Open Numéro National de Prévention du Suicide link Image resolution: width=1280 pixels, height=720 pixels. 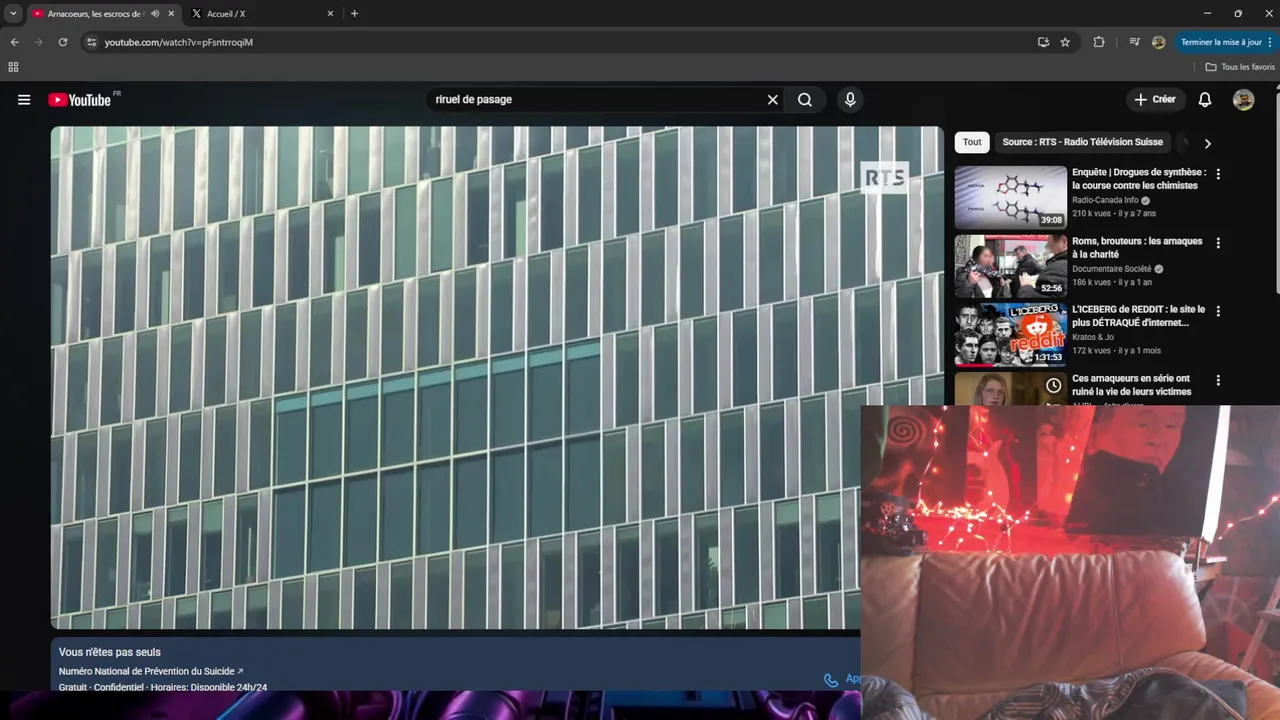(151, 671)
